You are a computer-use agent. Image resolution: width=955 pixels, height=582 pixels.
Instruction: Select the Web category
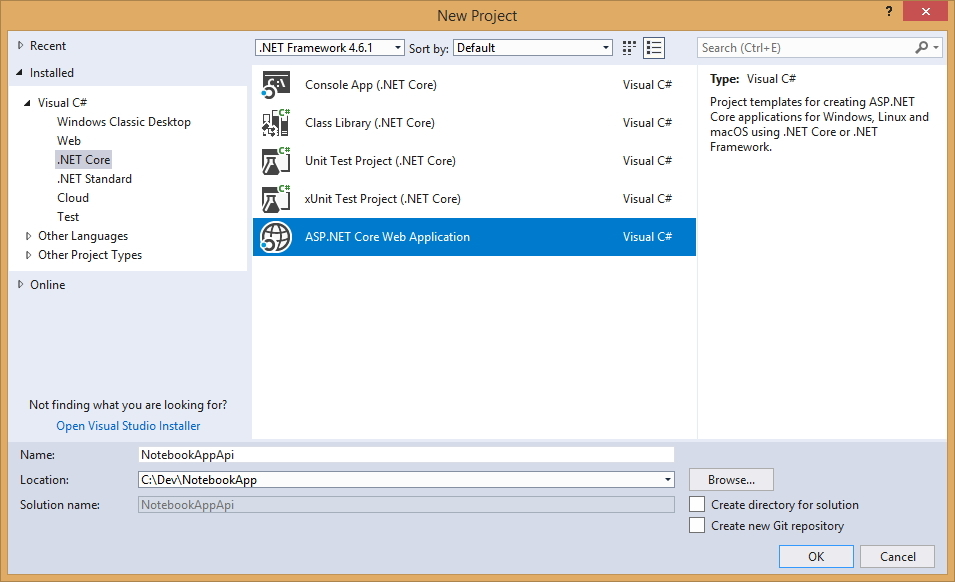69,141
